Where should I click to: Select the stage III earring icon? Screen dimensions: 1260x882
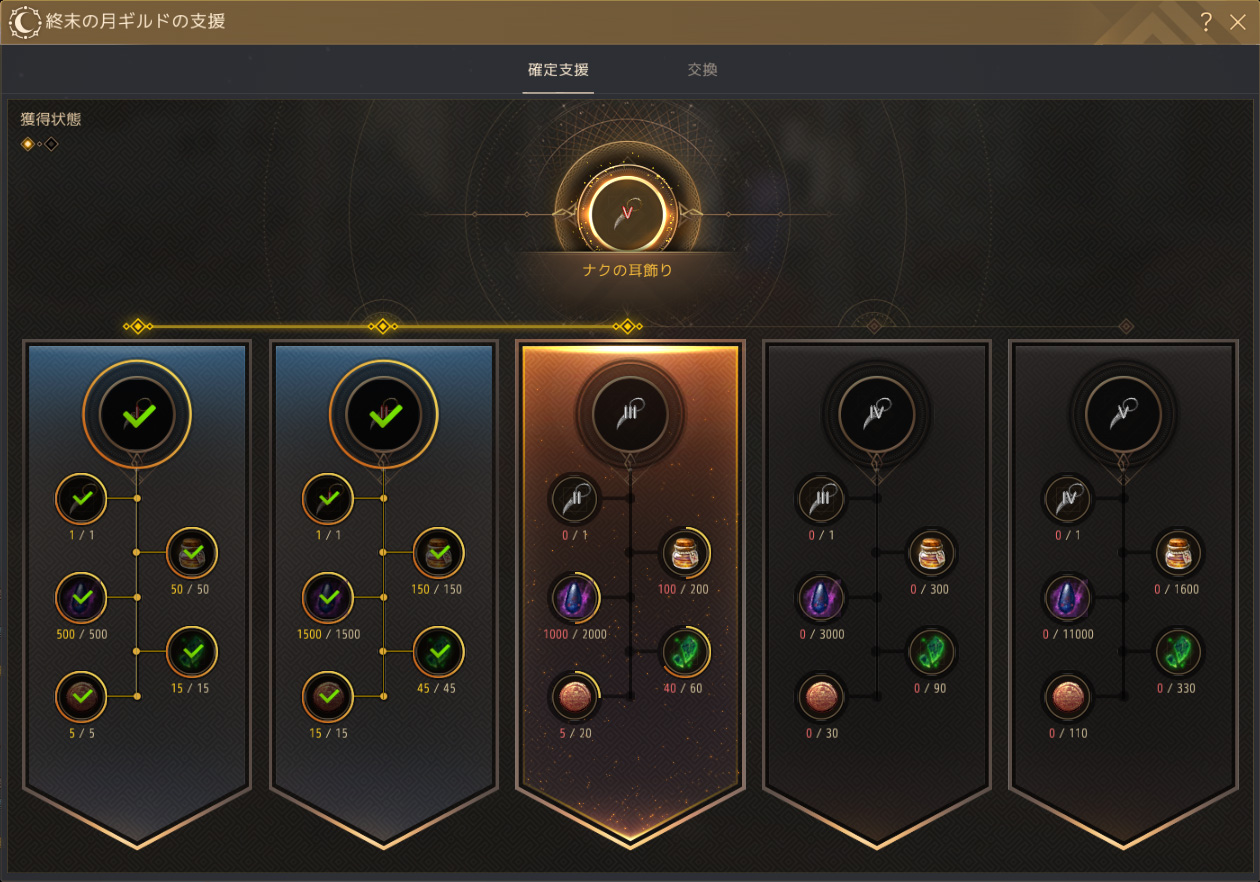point(630,413)
